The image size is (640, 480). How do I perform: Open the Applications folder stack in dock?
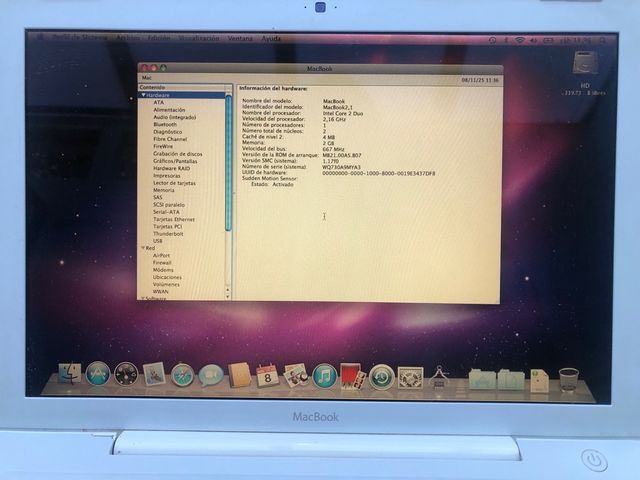pyautogui.click(x=482, y=379)
